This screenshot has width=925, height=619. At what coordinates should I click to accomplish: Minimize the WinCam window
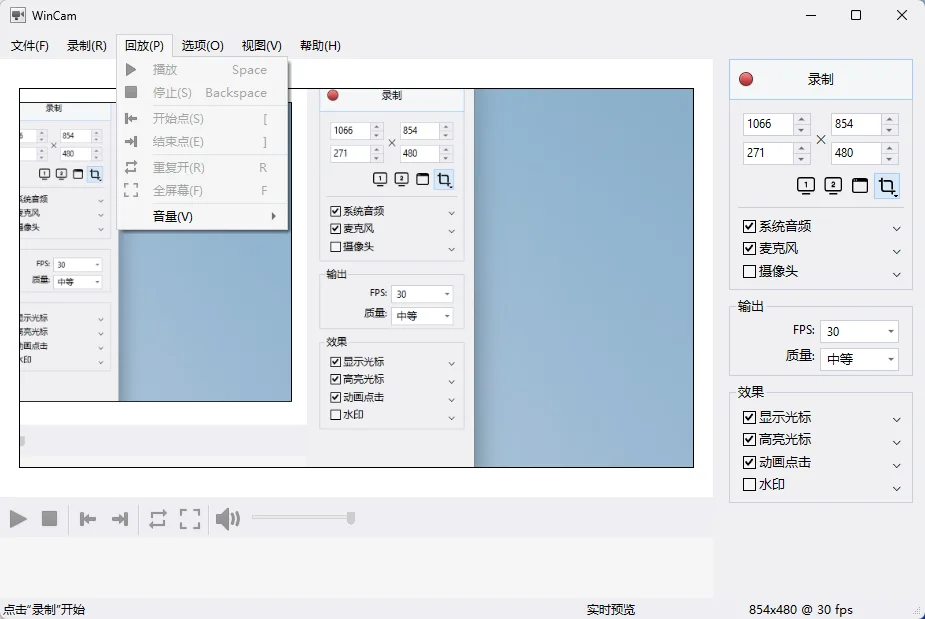pyautogui.click(x=811, y=15)
